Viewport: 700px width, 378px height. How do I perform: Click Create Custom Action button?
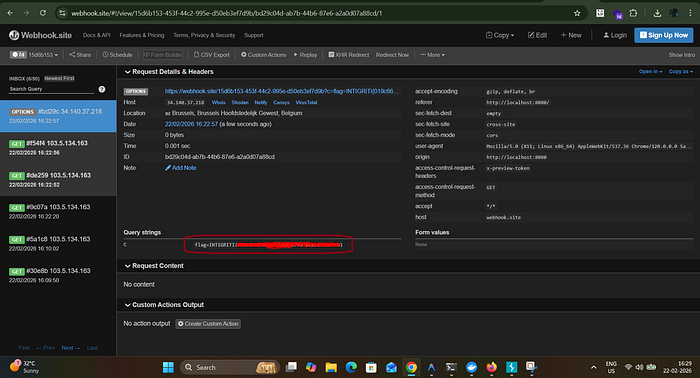click(x=208, y=324)
